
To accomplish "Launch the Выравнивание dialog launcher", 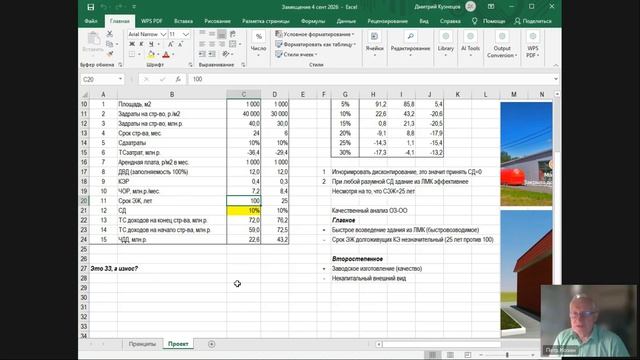I will 243,64.
